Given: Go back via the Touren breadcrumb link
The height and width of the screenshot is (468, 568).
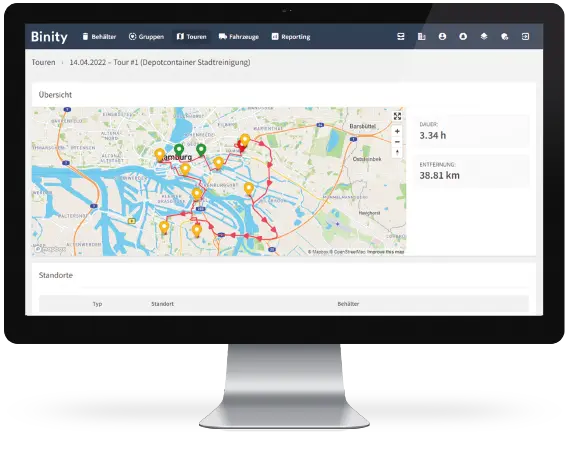Looking at the screenshot, I should [43, 62].
